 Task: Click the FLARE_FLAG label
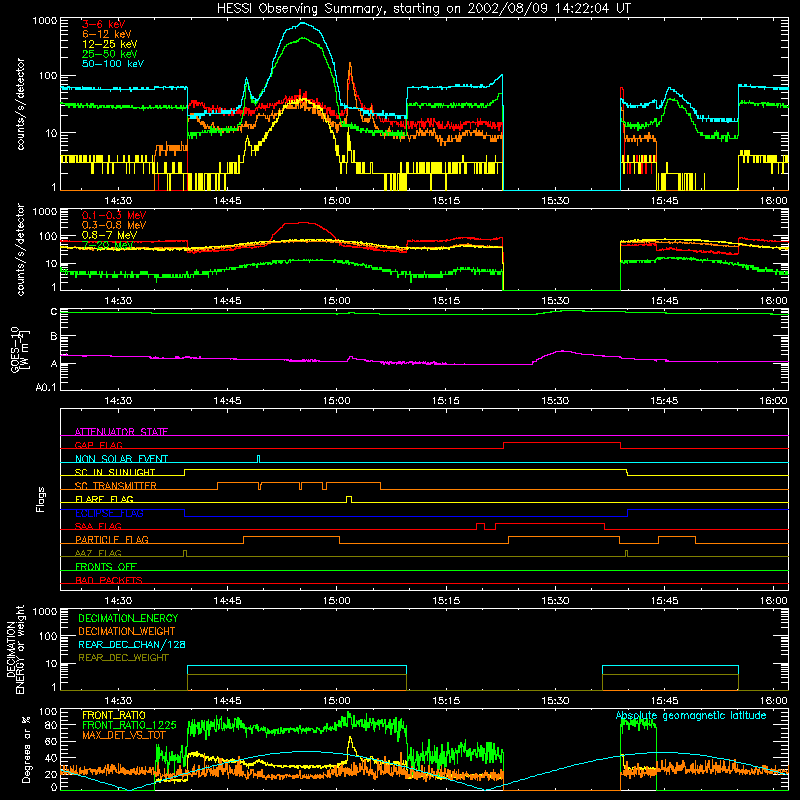[x=104, y=499]
